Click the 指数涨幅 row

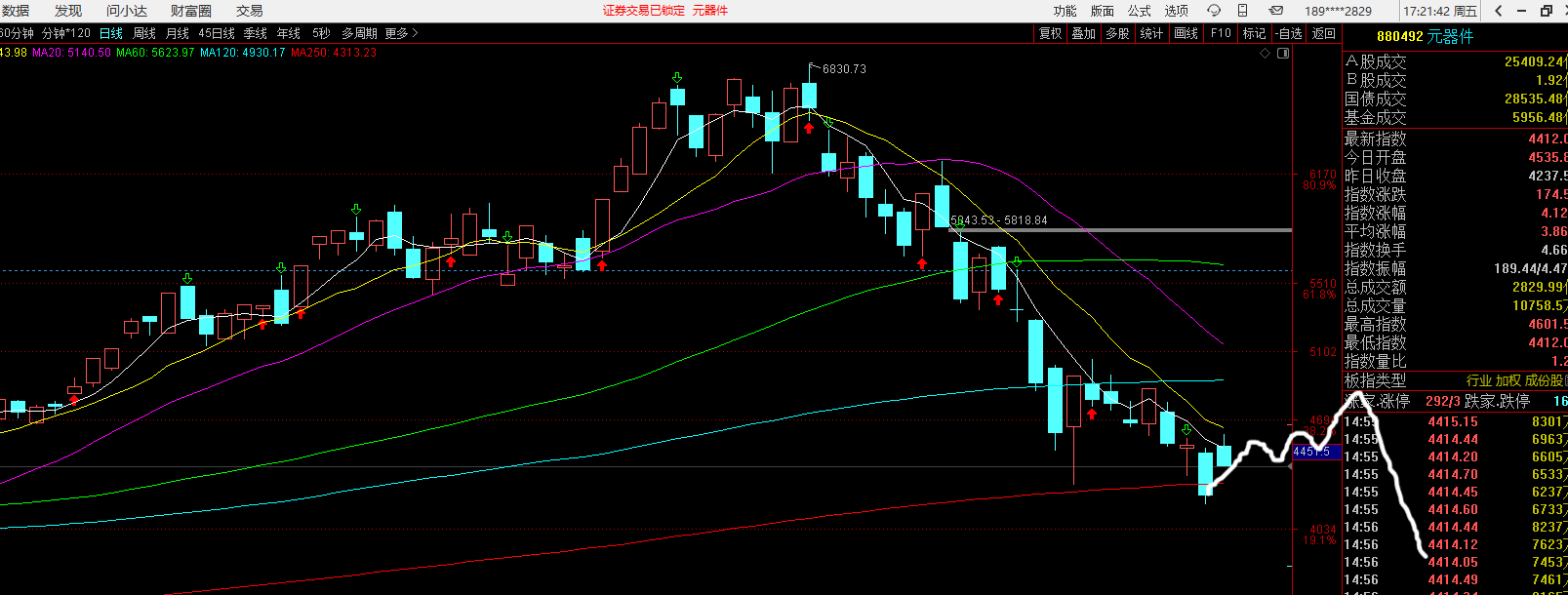click(1455, 213)
